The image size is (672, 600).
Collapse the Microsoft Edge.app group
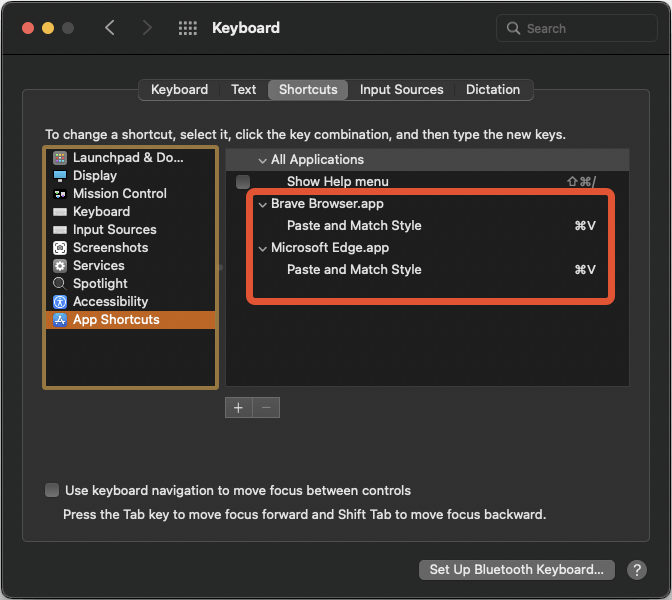(x=262, y=249)
